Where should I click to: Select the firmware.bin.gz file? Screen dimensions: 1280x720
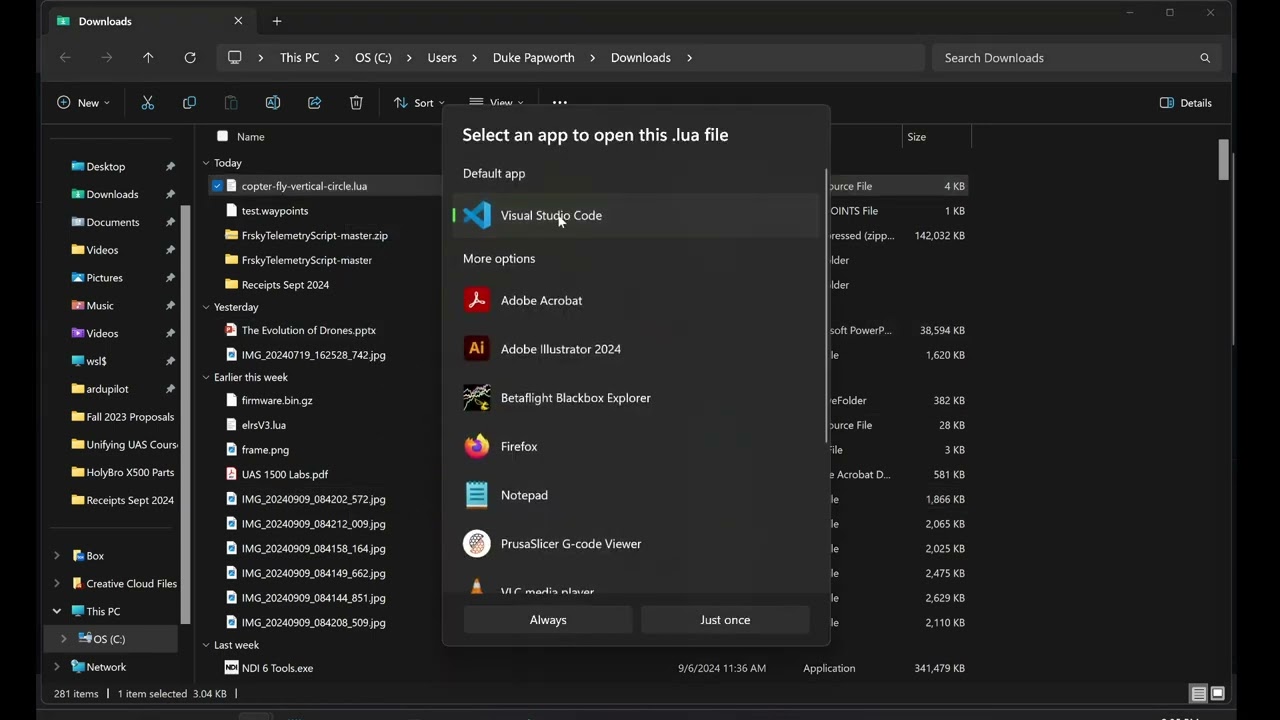click(x=277, y=400)
